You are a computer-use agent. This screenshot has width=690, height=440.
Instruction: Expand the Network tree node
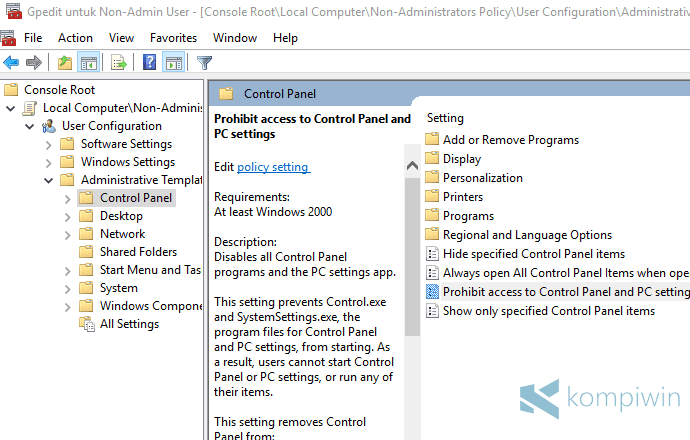67,235
